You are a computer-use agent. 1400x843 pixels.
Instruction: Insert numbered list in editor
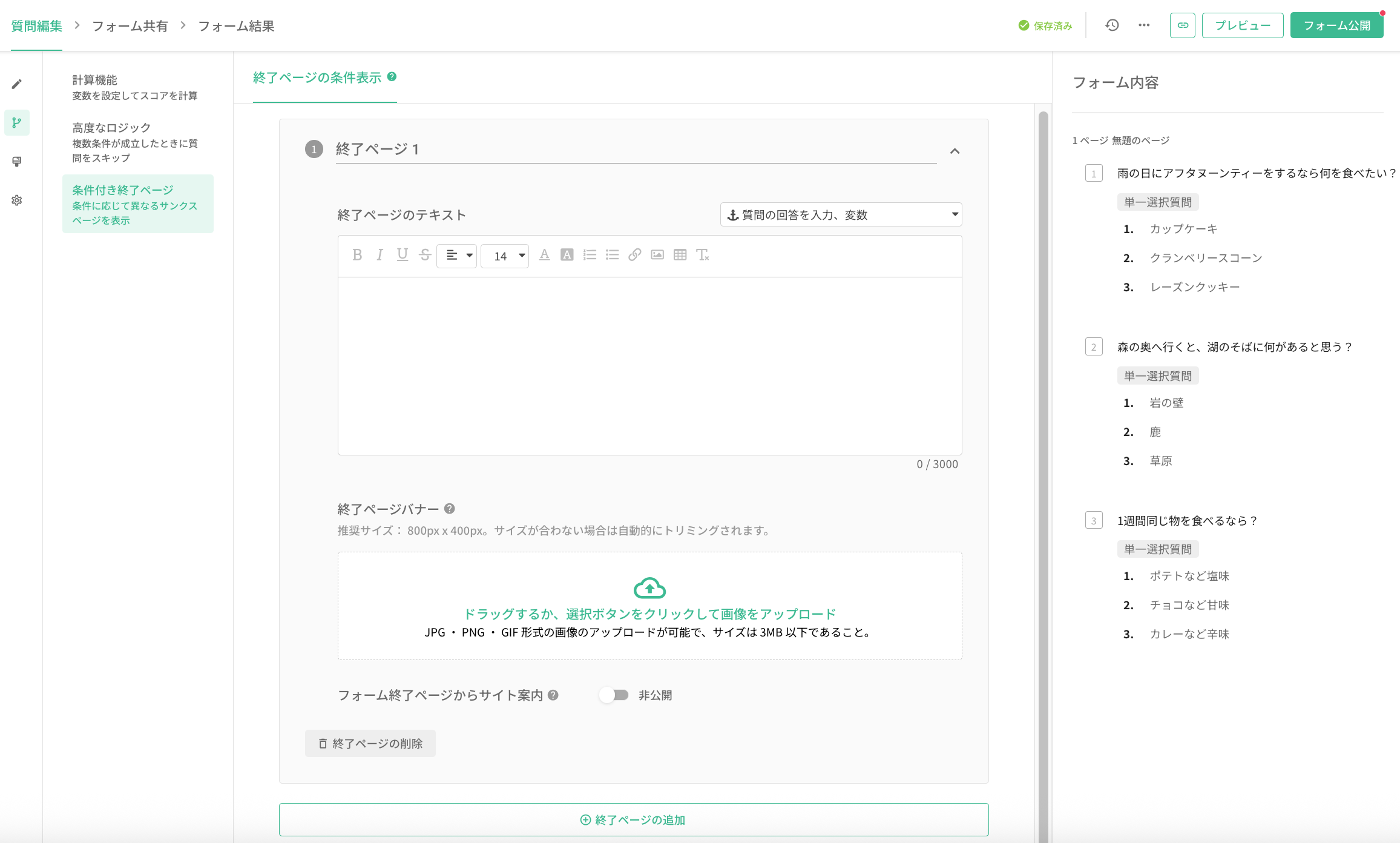(x=590, y=255)
